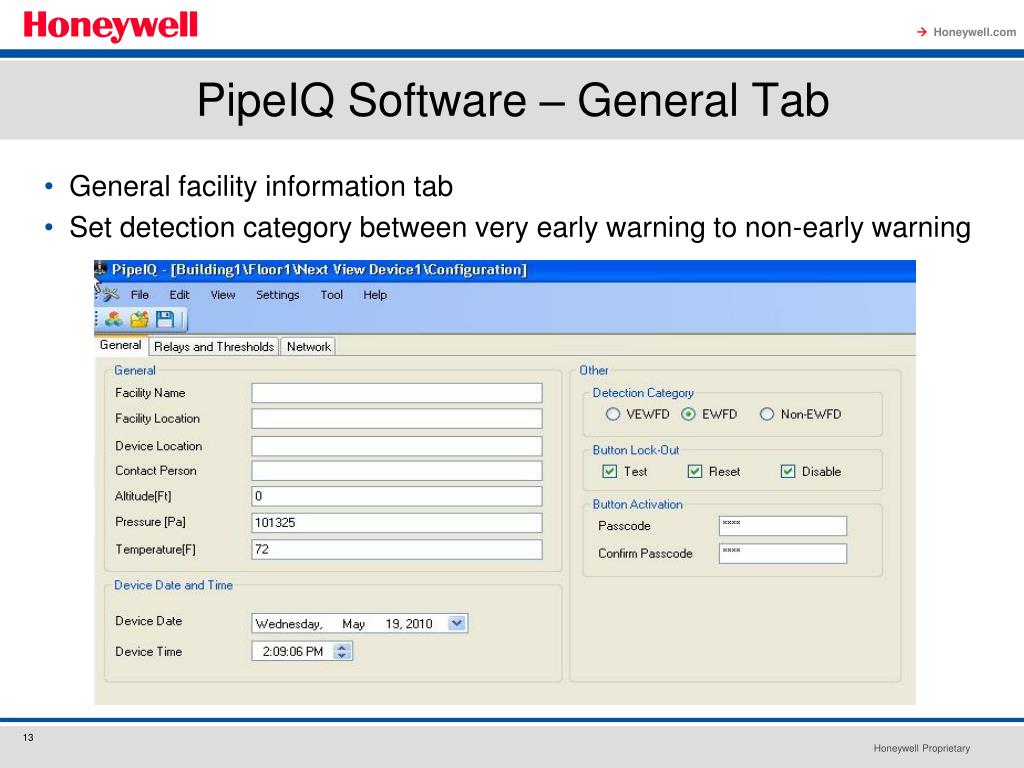Screen dimensions: 1024x768
Task: Click the Device Time spinner arrows
Action: click(x=342, y=651)
